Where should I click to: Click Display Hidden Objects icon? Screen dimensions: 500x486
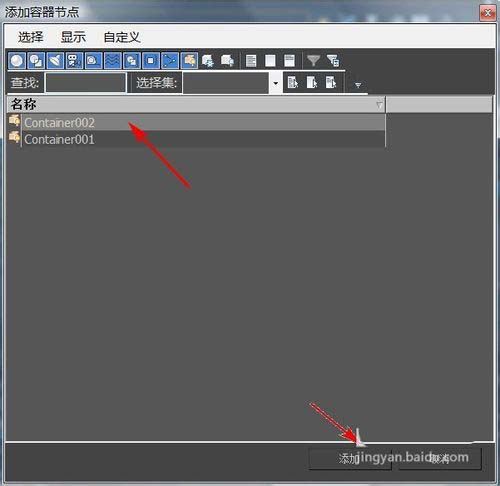pos(227,61)
